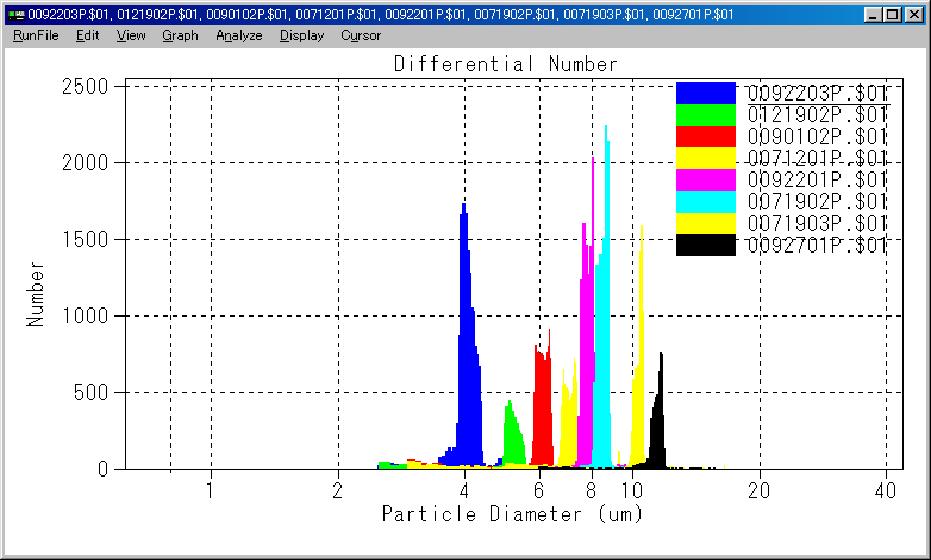Image resolution: width=931 pixels, height=560 pixels.
Task: Open the Edit menu
Action: point(87,36)
